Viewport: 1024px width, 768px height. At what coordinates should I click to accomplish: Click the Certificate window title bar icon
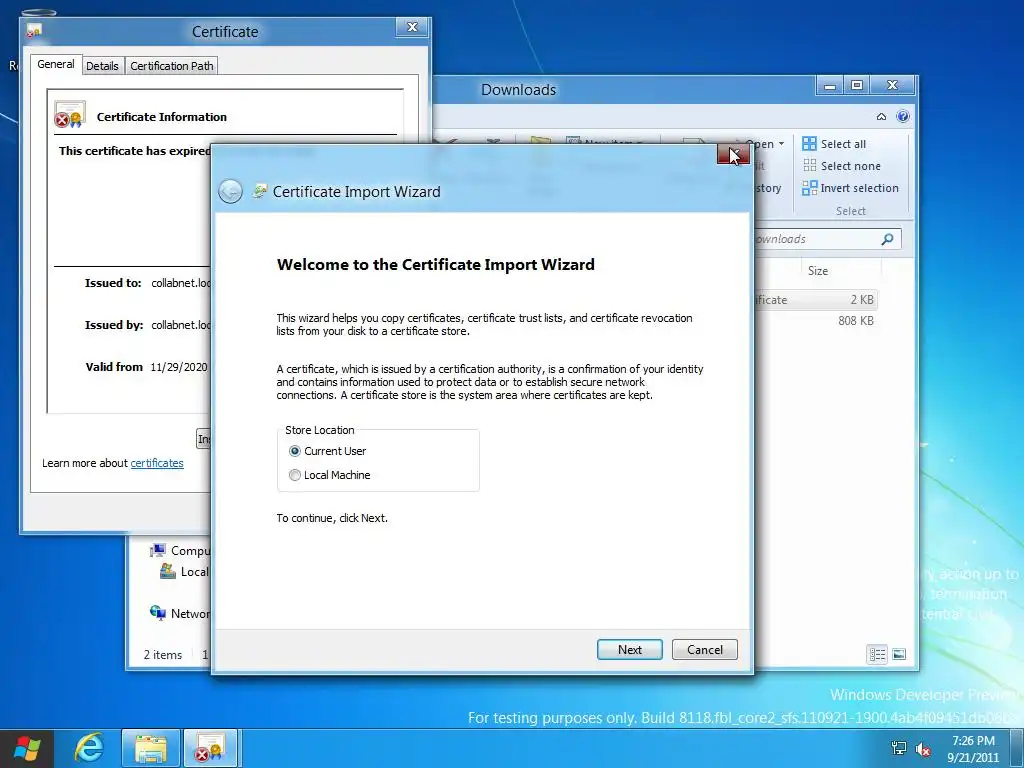tap(34, 31)
